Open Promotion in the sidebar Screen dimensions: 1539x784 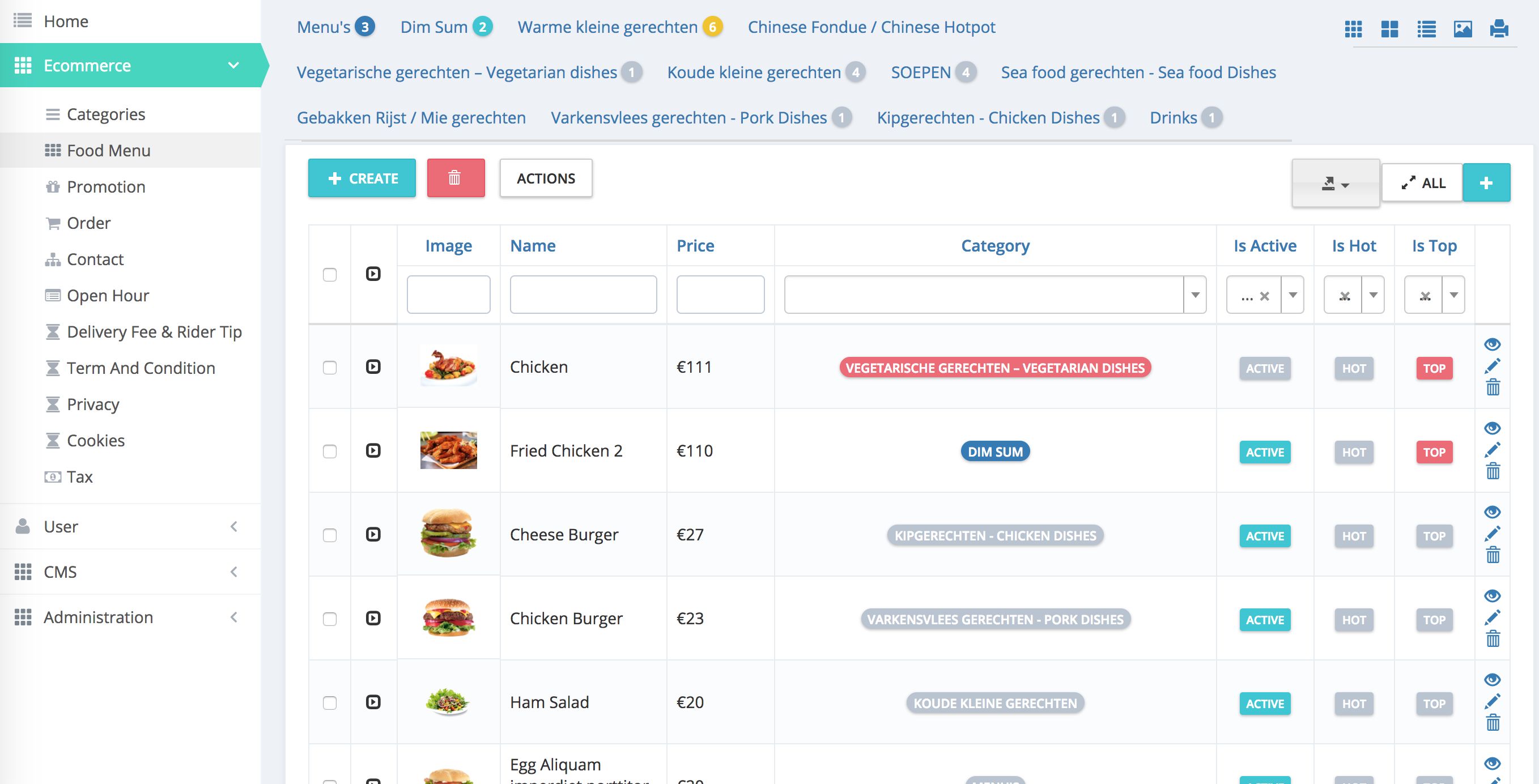coord(106,187)
